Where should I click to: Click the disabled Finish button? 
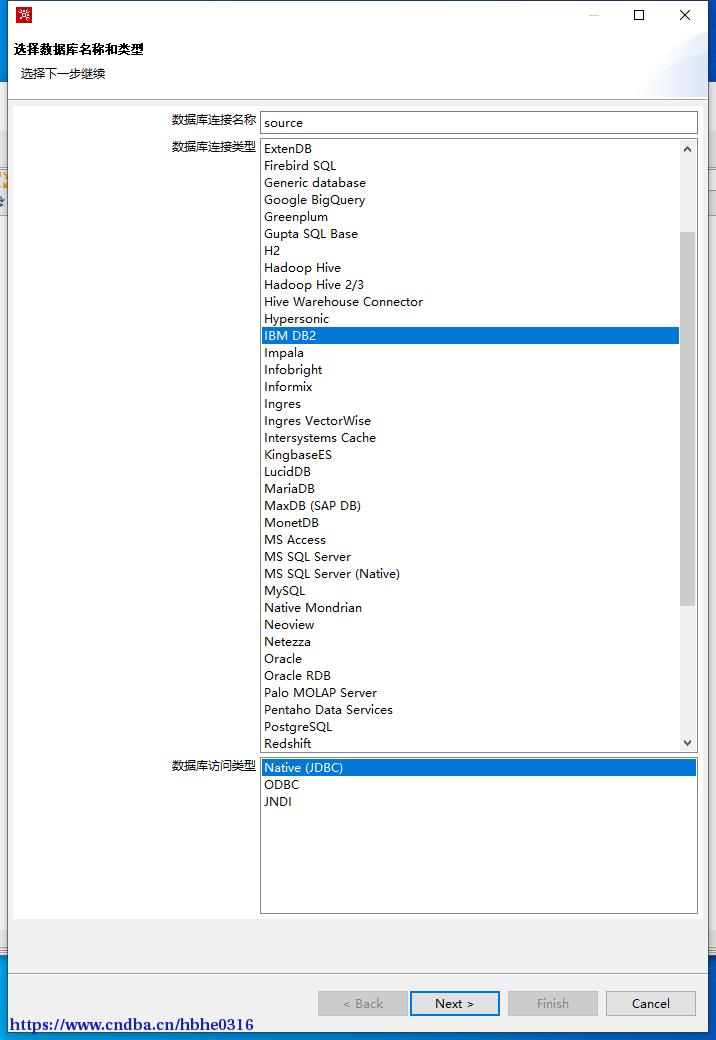pyautogui.click(x=553, y=1004)
